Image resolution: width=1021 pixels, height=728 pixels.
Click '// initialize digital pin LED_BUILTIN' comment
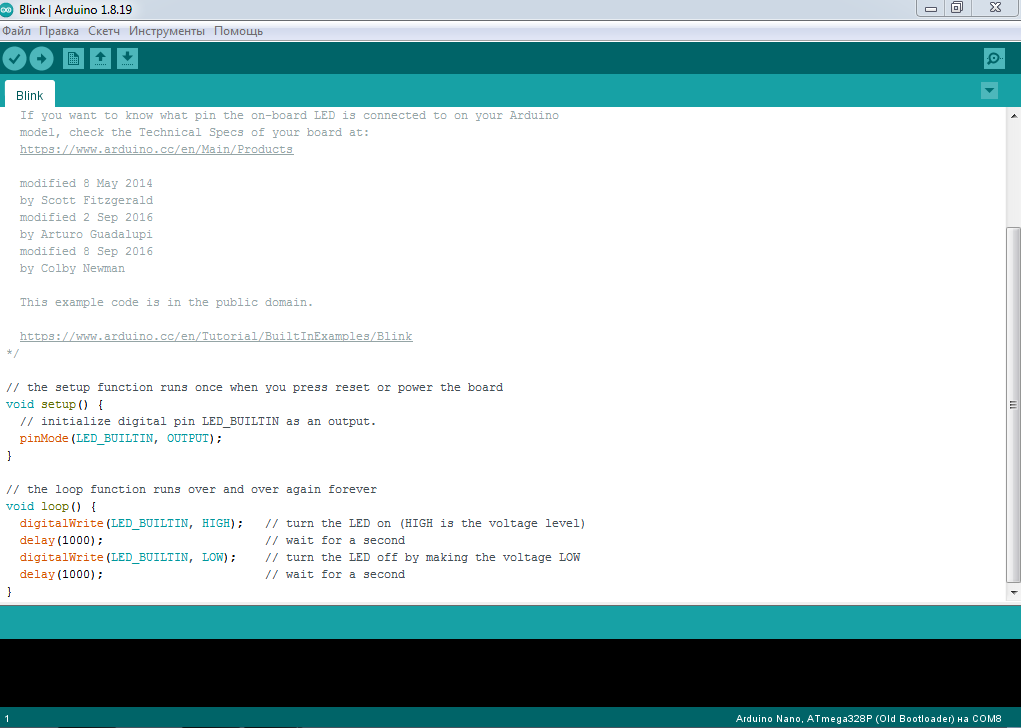[197, 421]
